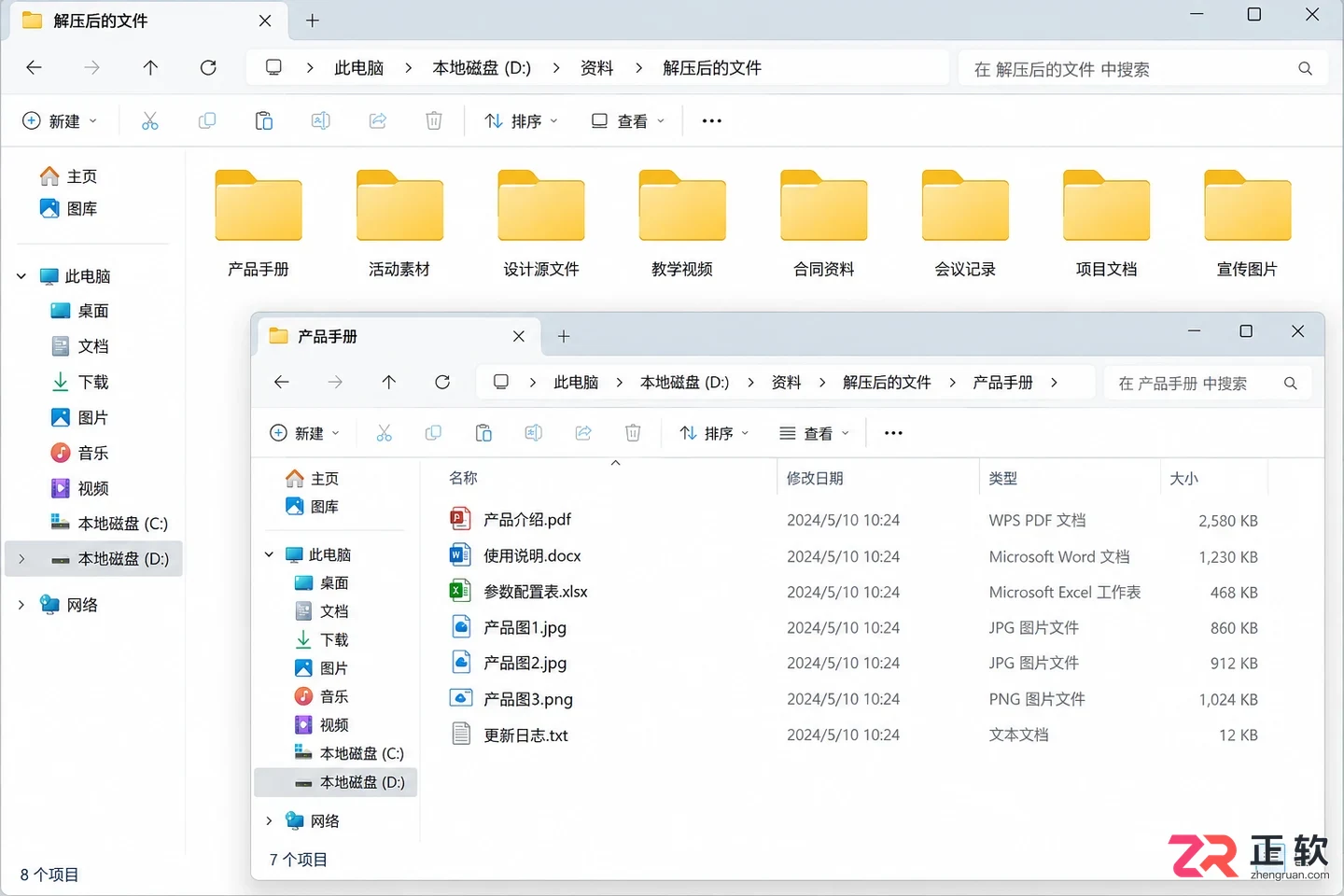Open the 合同资料 folder
Screen dimensions: 1344x896
click(824, 224)
